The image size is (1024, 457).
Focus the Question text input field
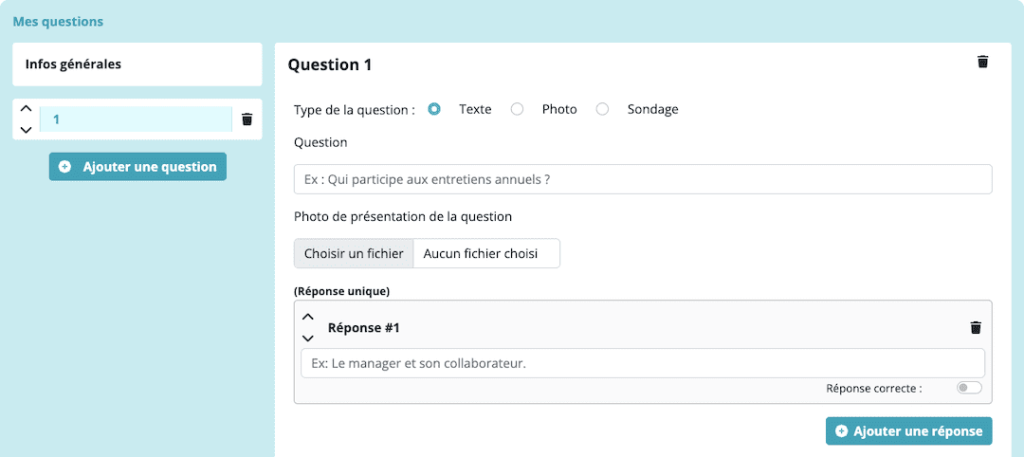(643, 180)
